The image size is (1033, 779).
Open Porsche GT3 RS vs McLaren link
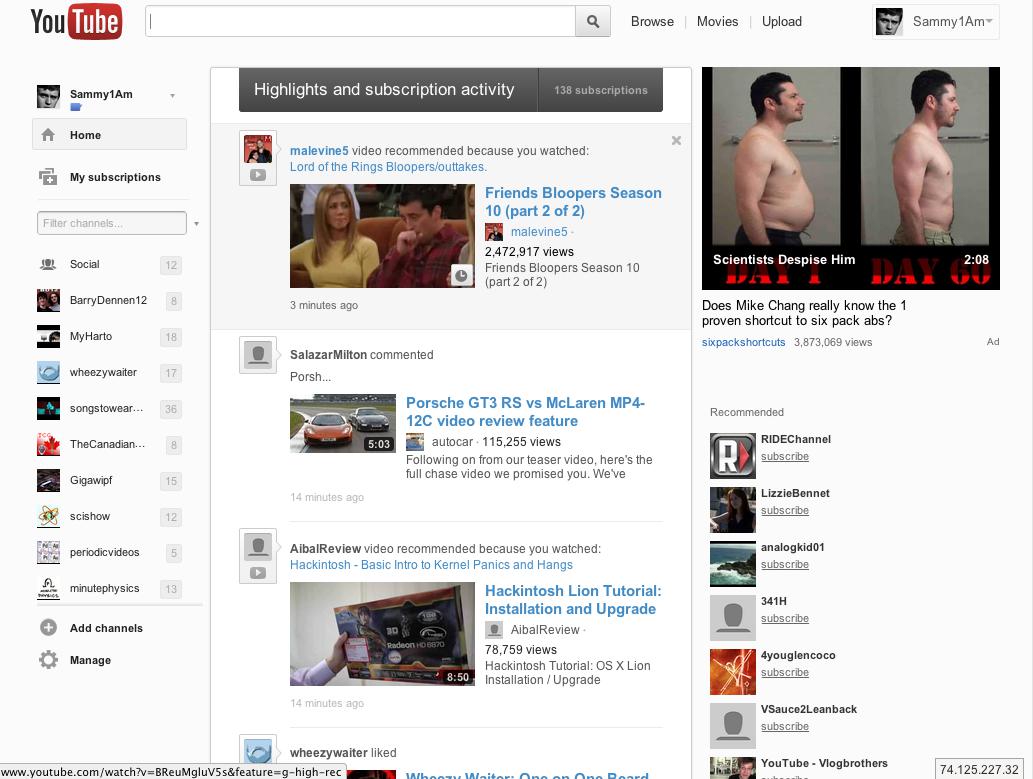click(525, 412)
